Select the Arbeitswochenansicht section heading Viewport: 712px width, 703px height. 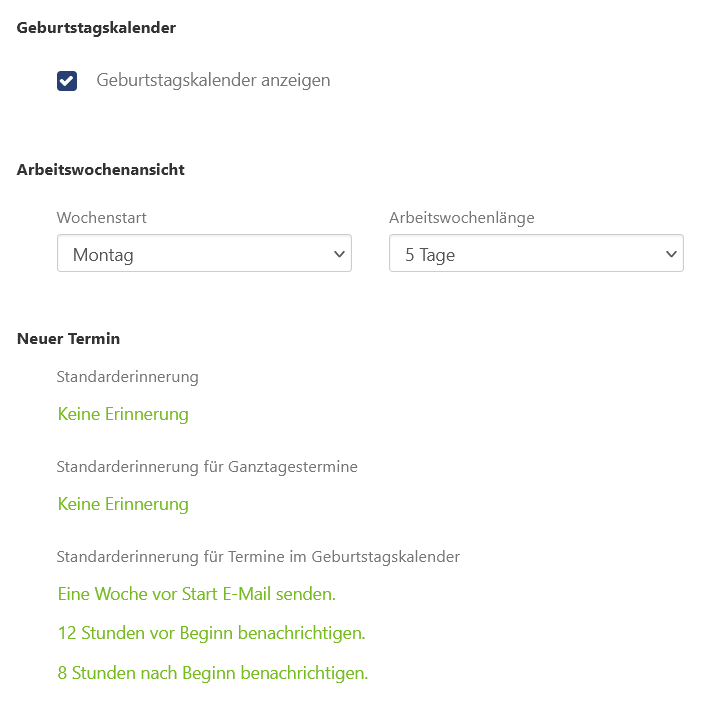[101, 170]
